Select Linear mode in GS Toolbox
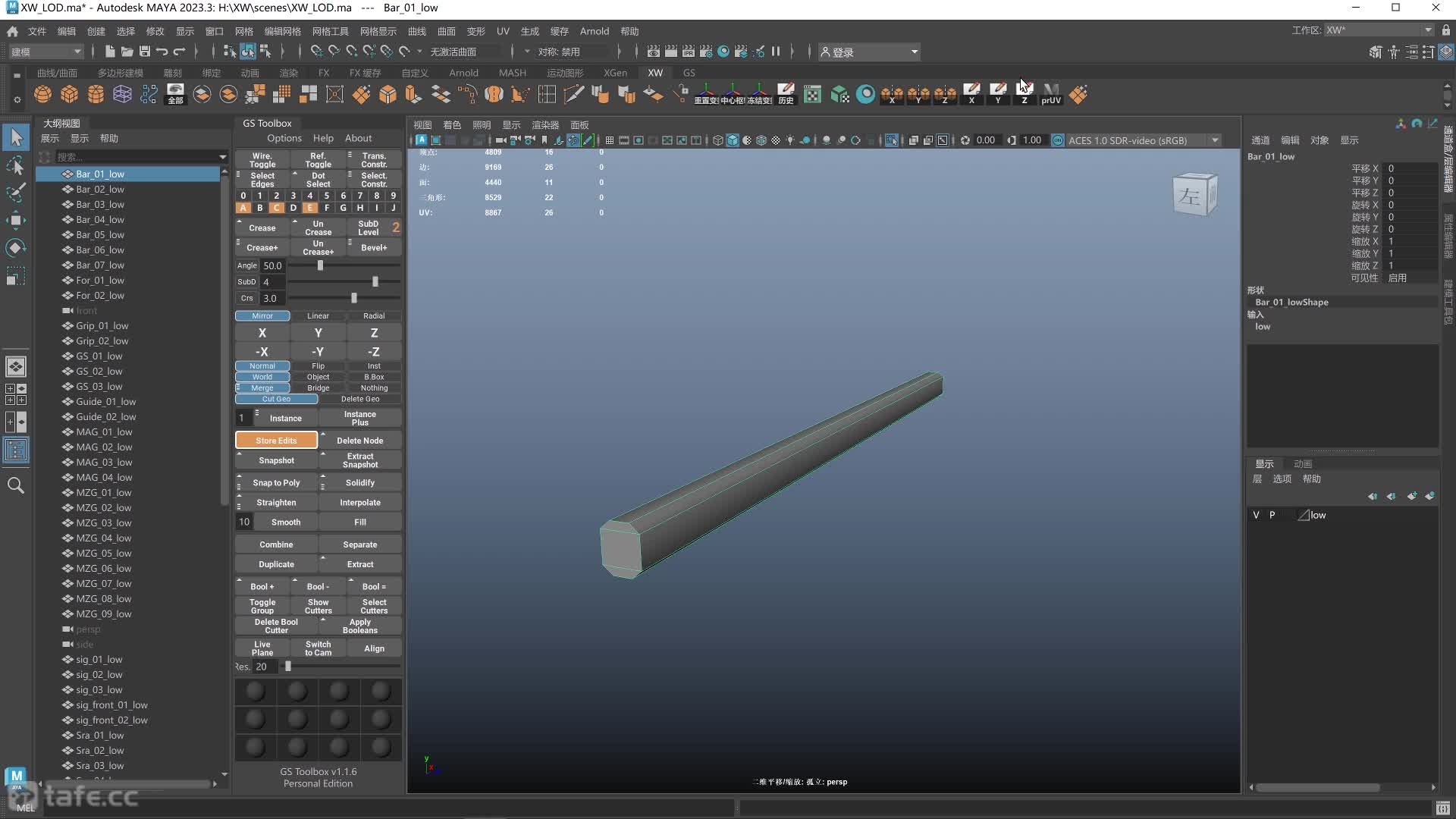1456x819 pixels. click(x=318, y=315)
